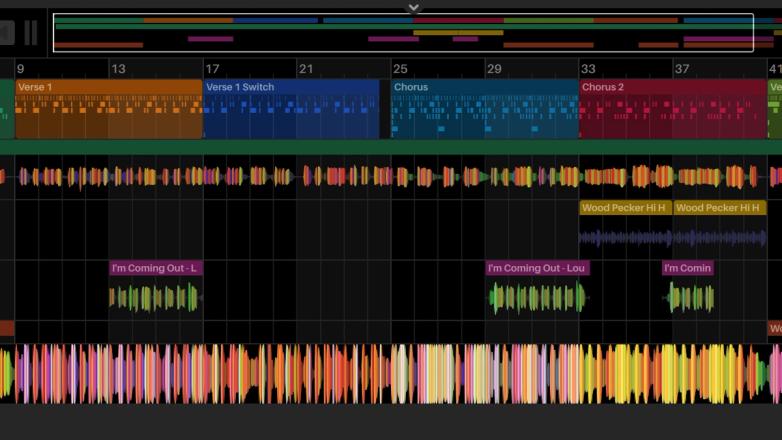Click bar 37 on the ruler
The height and width of the screenshot is (440, 782).
click(682, 69)
